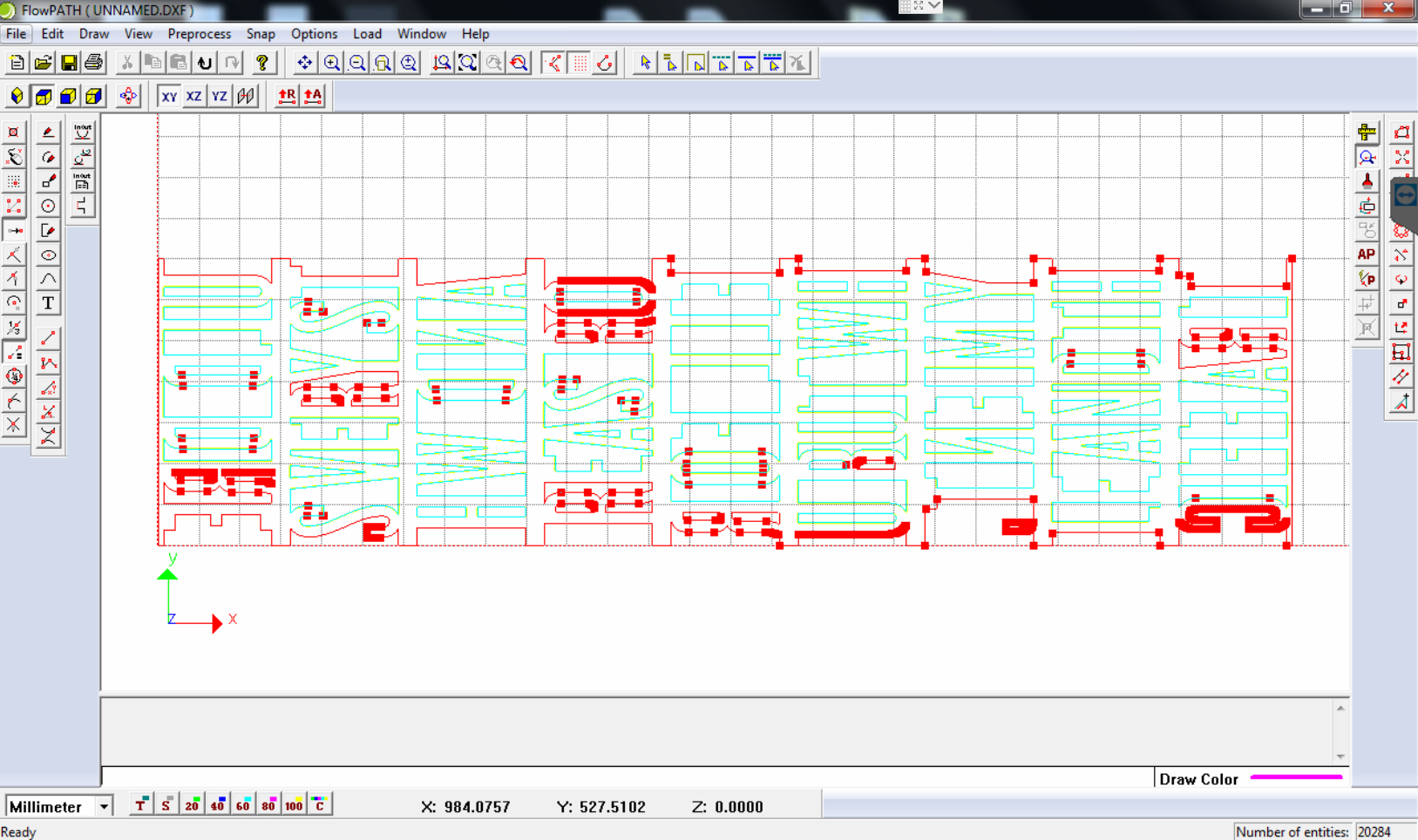Click the first yellow cube view icon
This screenshot has height=840, width=1418.
[17, 96]
